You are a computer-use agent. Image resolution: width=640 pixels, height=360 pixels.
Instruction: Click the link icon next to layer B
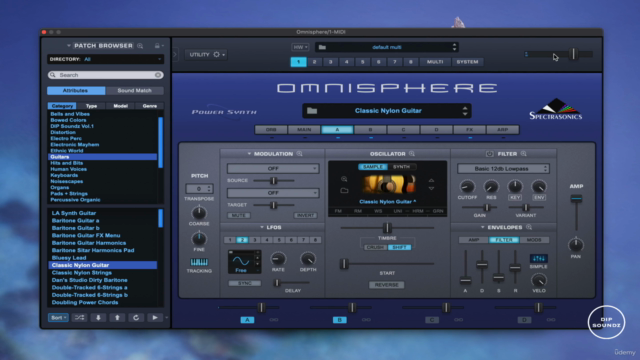point(366,320)
